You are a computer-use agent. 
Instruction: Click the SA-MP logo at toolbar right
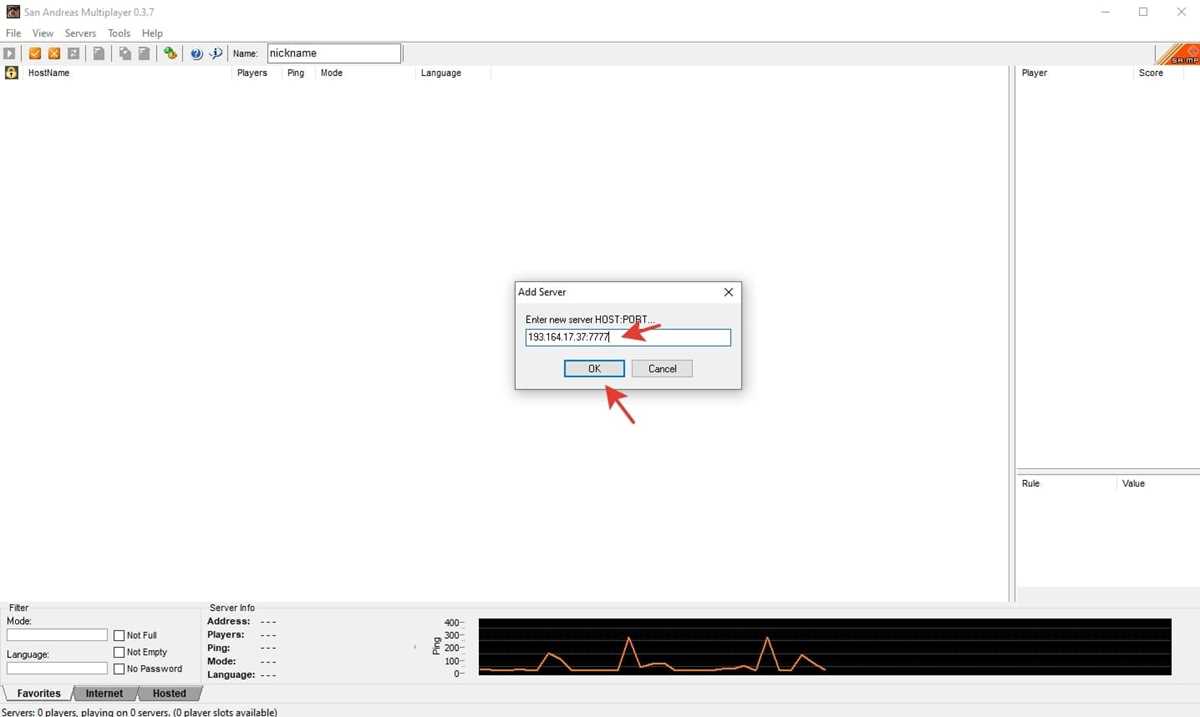tap(1177, 54)
